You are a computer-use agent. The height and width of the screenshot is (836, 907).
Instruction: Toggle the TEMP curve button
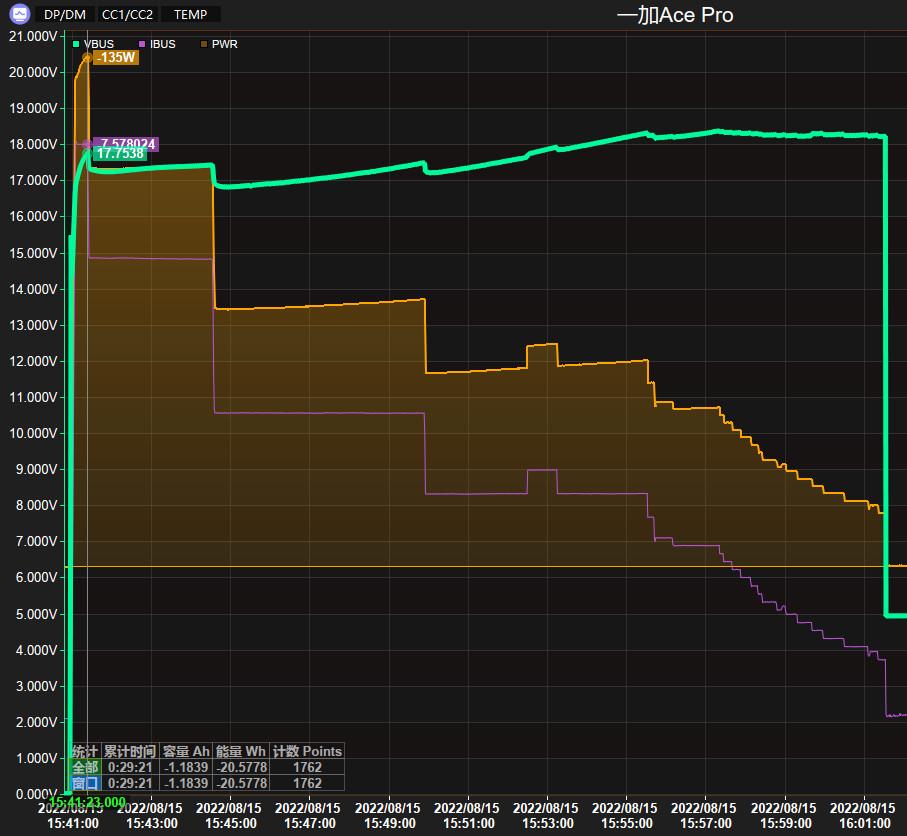(x=190, y=15)
